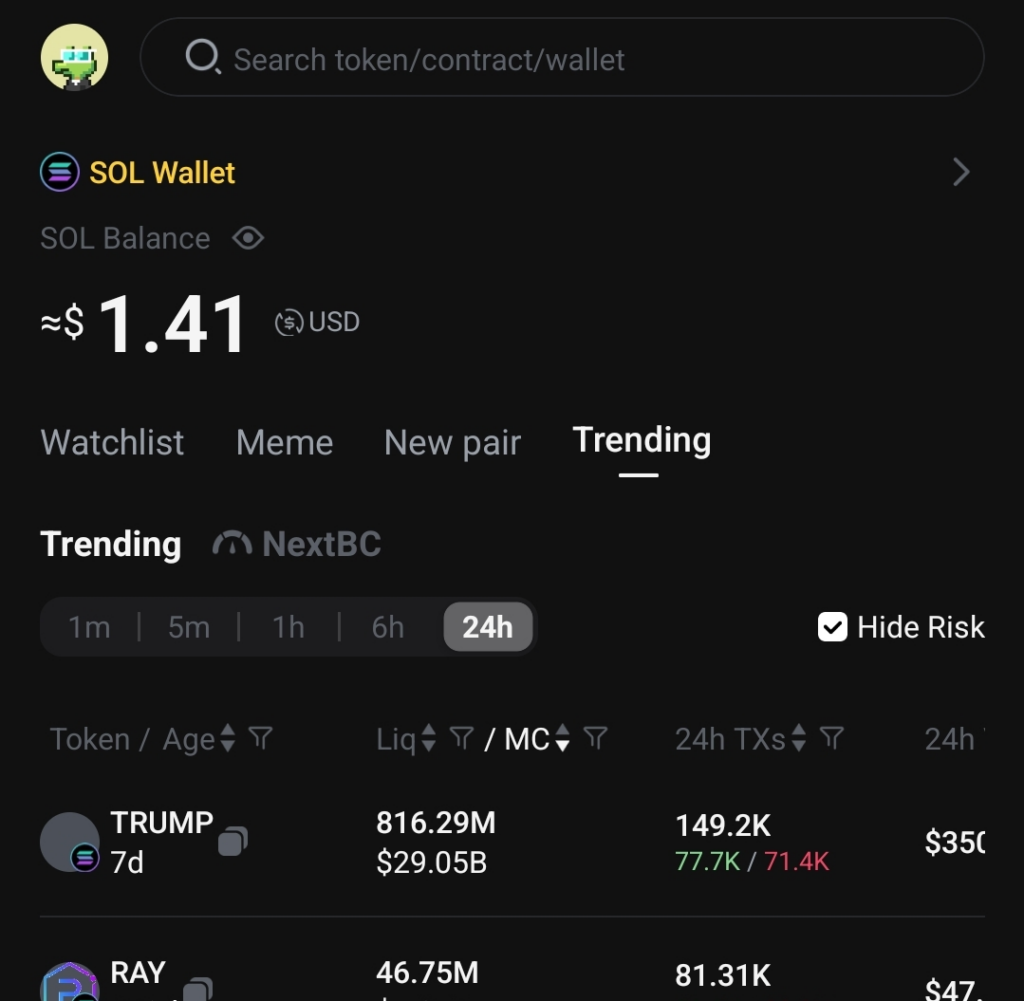The height and width of the screenshot is (1001, 1024).
Task: Open the New pair tab
Action: (452, 442)
